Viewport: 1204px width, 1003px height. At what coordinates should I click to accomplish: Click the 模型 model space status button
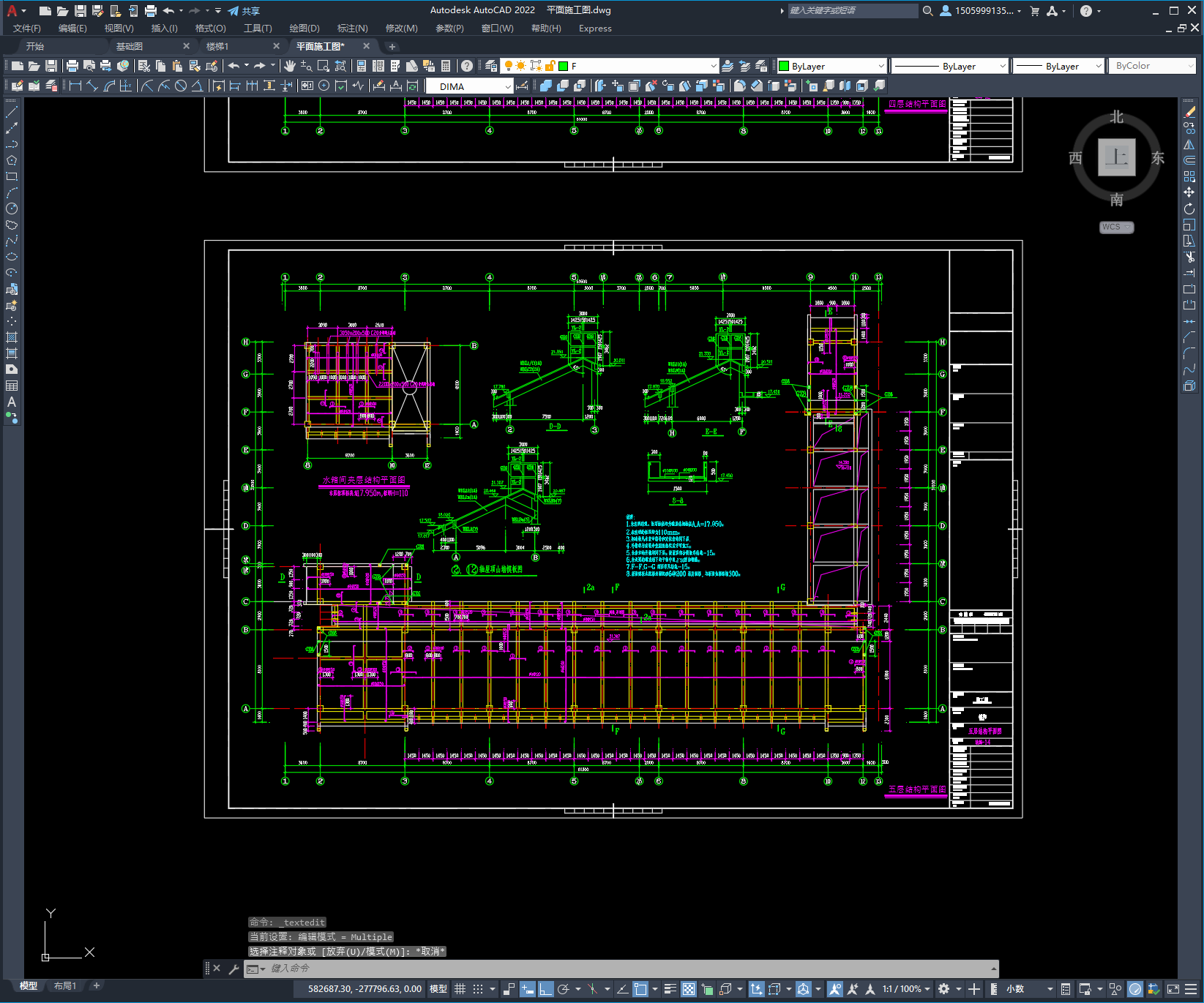pyautogui.click(x=438, y=989)
